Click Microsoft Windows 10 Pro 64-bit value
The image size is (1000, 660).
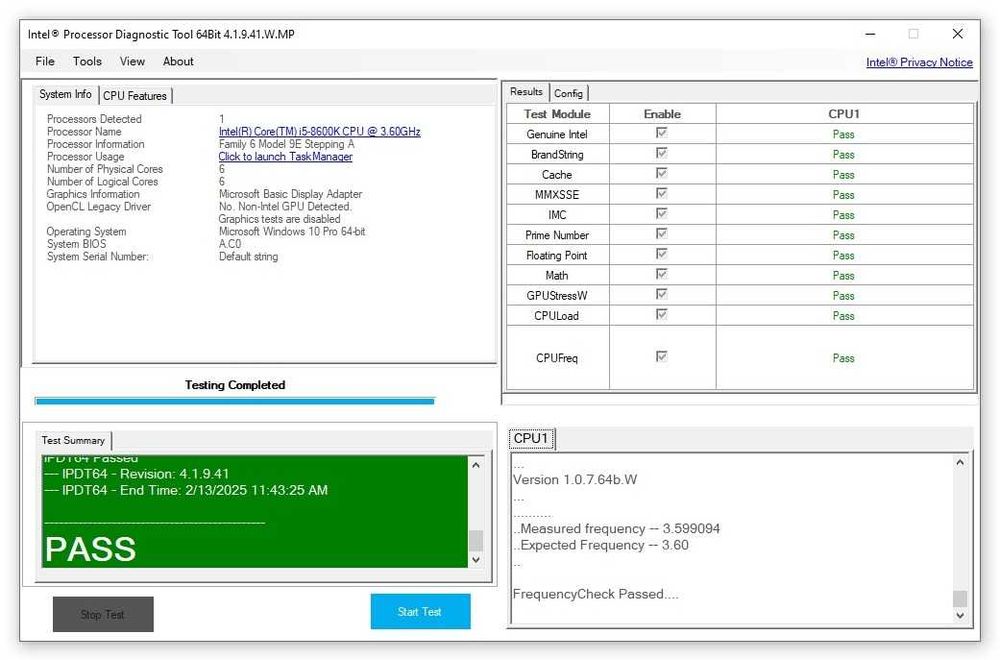pyautogui.click(x=292, y=231)
